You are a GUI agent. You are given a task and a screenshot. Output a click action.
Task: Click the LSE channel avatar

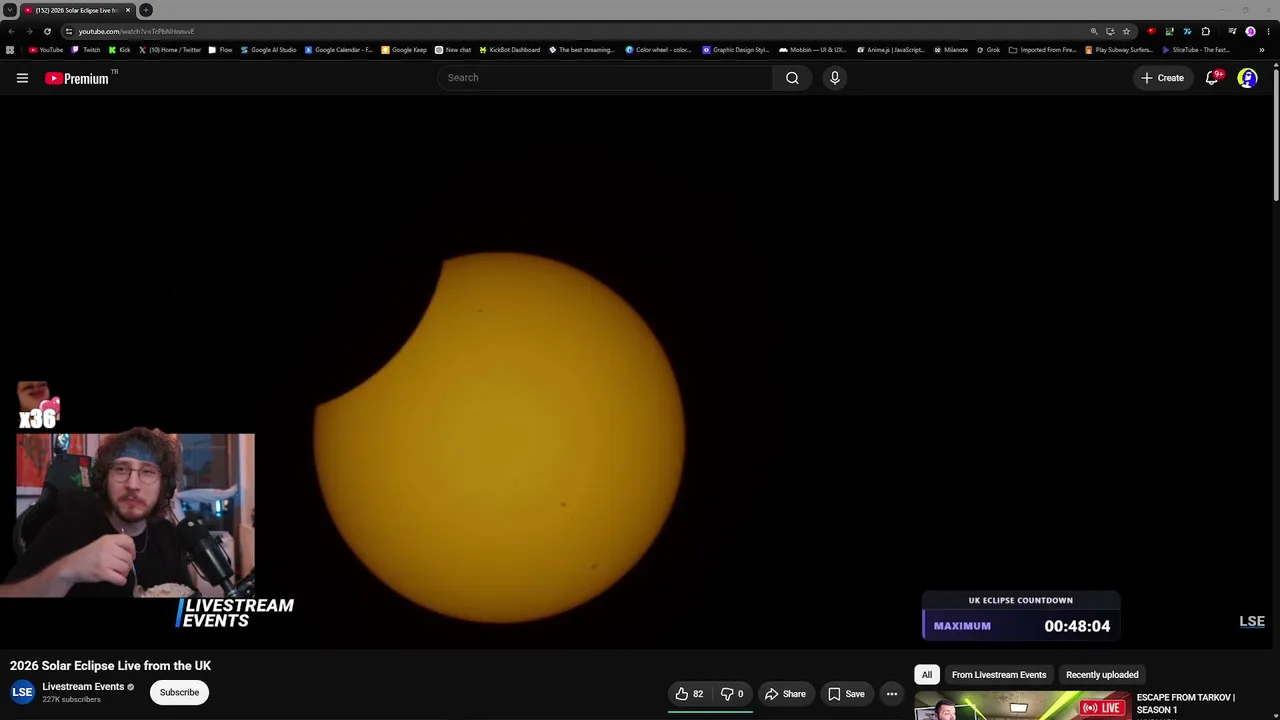[22, 692]
